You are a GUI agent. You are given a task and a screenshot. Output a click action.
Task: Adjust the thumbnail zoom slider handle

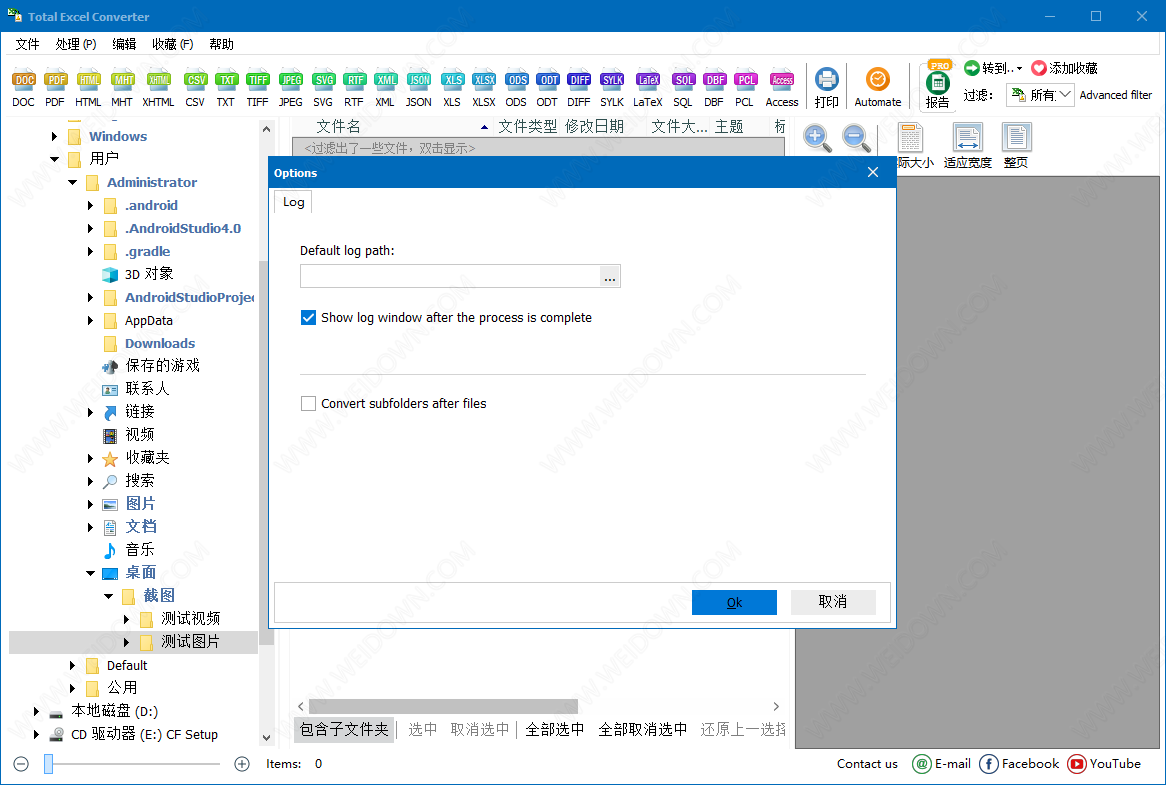click(x=48, y=763)
